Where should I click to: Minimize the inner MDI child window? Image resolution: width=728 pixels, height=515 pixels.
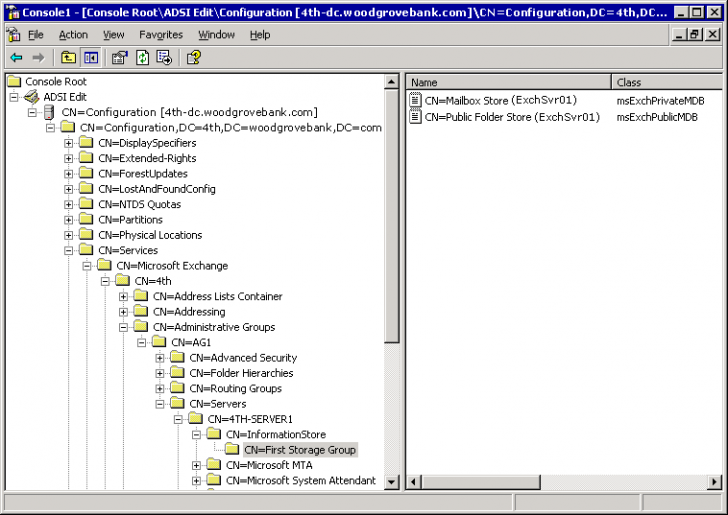coord(679,34)
